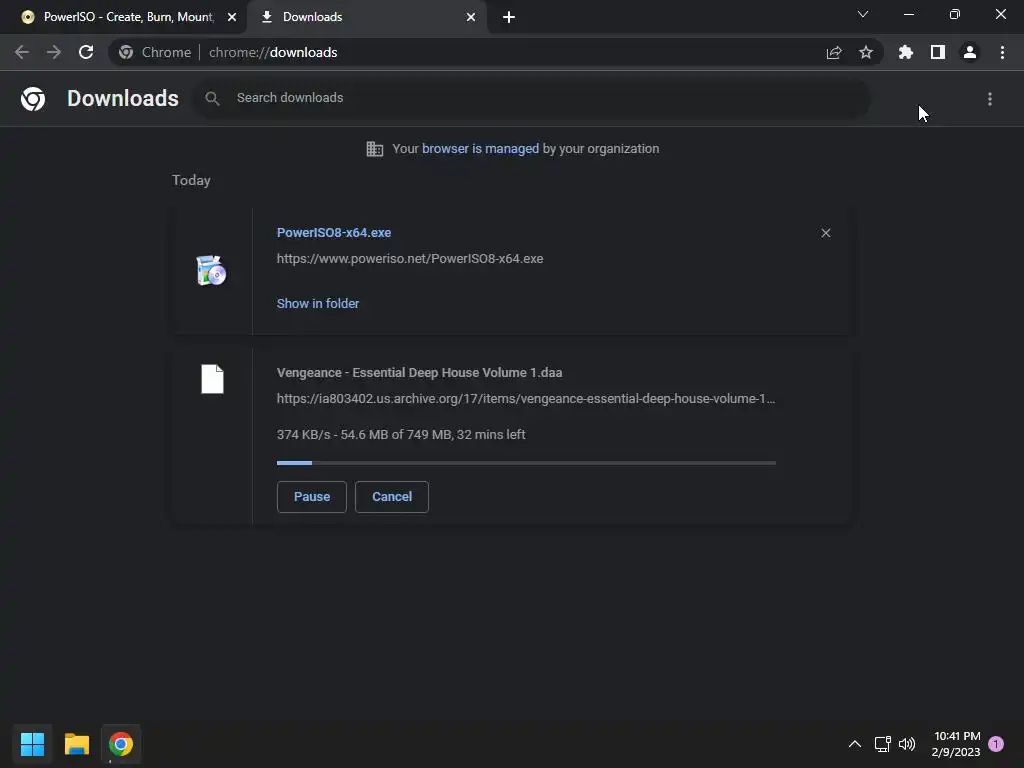The height and width of the screenshot is (768, 1024).
Task: Click the Chrome icon on the taskbar
Action: (x=121, y=744)
